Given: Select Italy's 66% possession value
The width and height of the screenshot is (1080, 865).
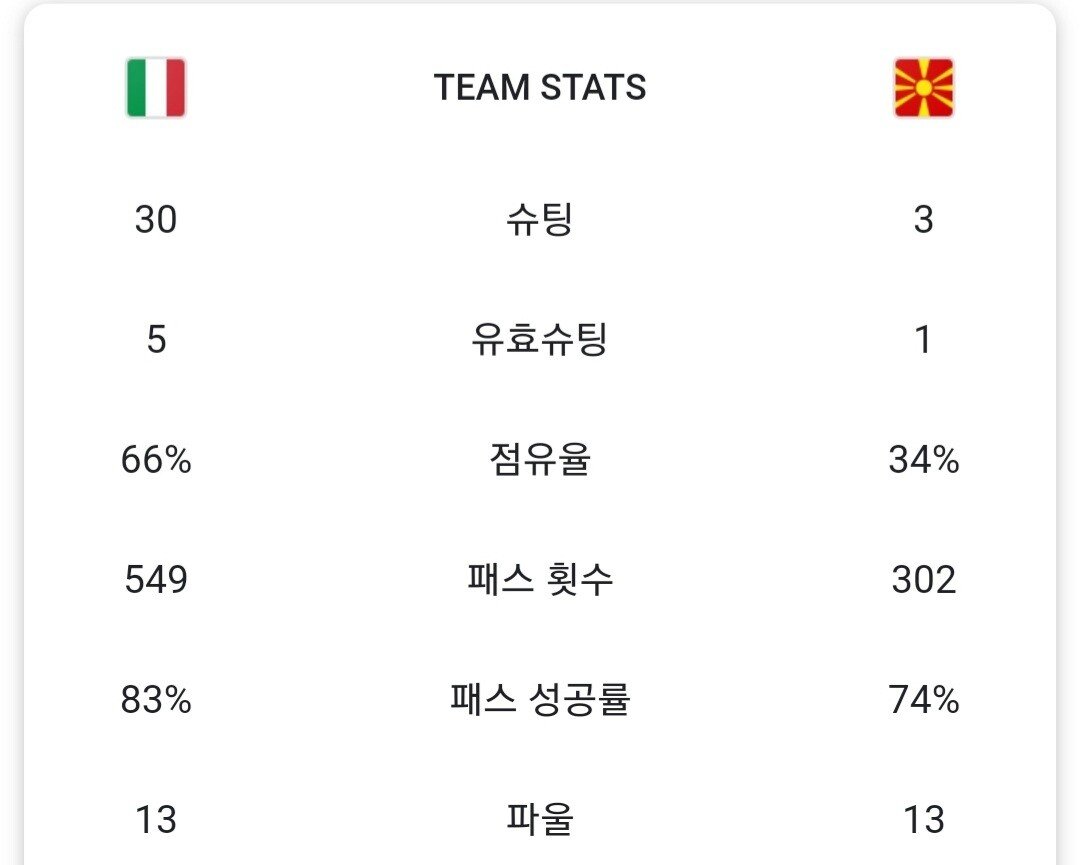Looking at the screenshot, I should tap(156, 459).
